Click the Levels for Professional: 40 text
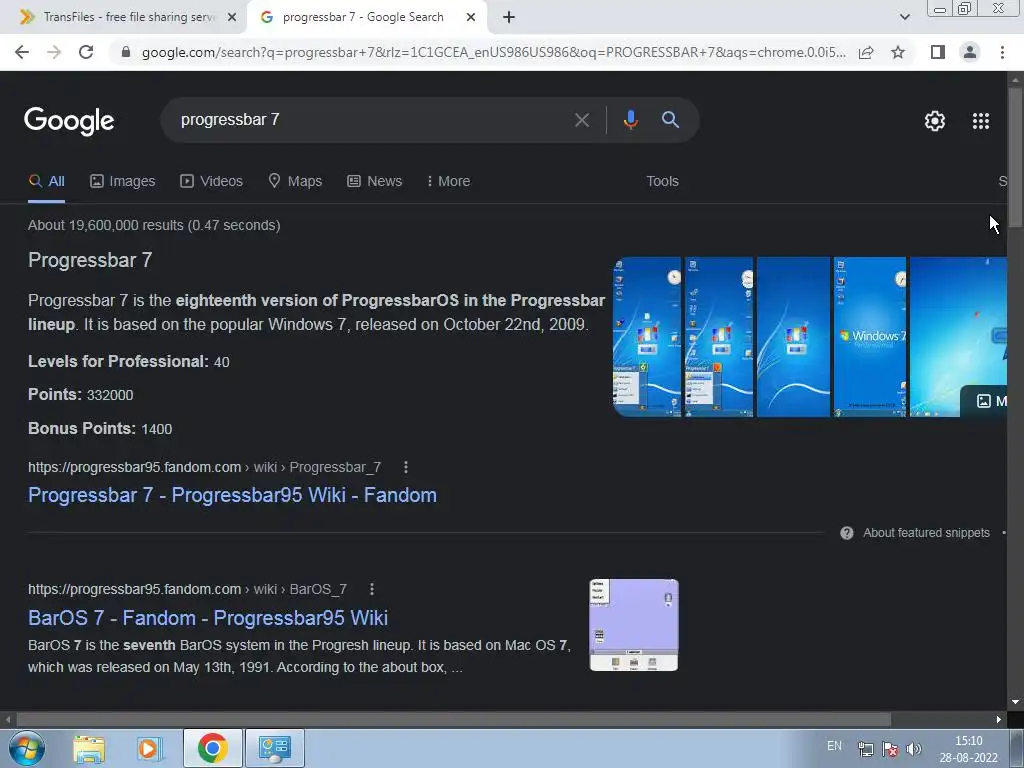 coord(129,362)
